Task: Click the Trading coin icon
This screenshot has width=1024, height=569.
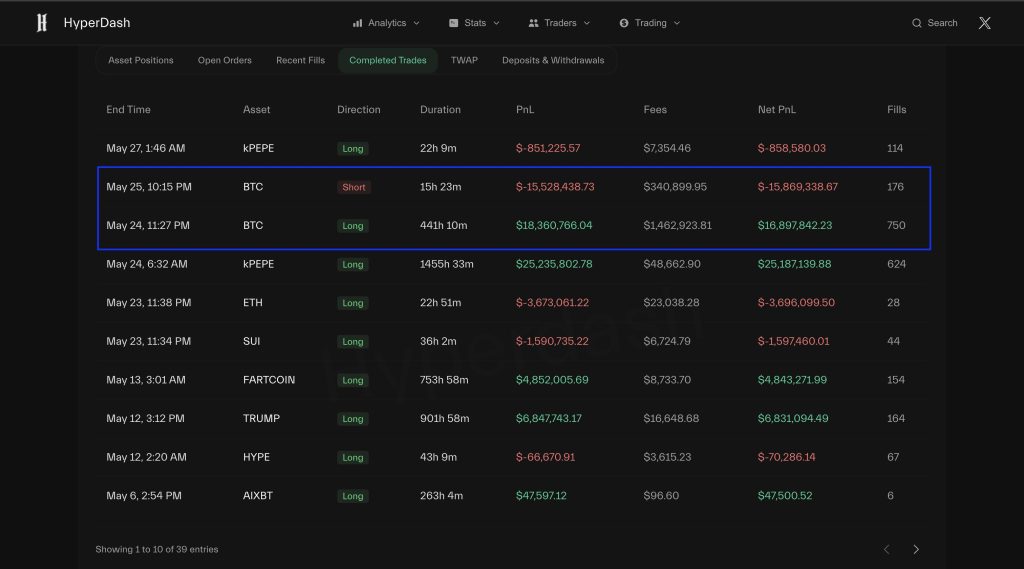Action: pyautogui.click(x=624, y=23)
